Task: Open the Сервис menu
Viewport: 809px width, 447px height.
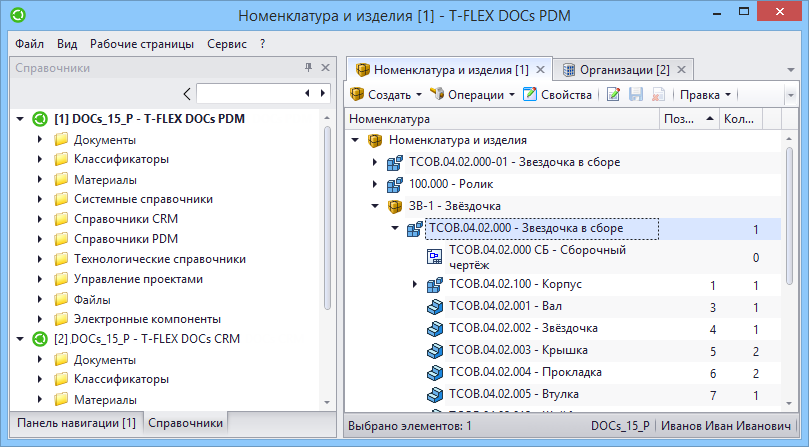Action: coord(227,44)
